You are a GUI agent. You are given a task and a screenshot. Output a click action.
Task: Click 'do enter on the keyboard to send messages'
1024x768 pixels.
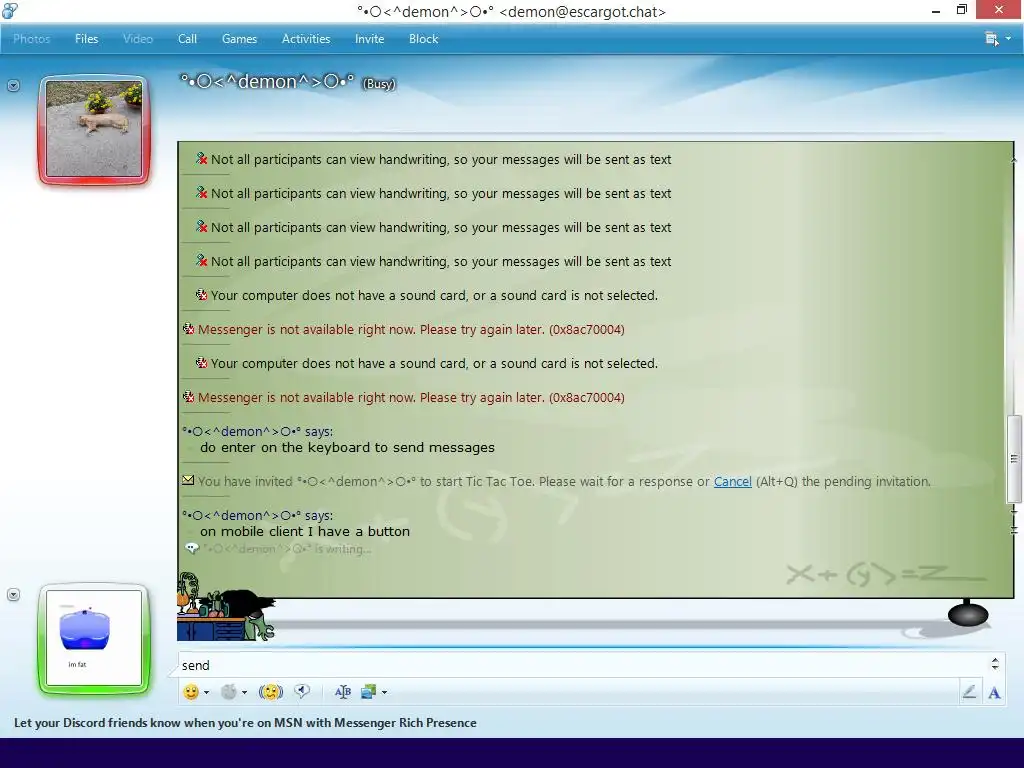point(347,448)
